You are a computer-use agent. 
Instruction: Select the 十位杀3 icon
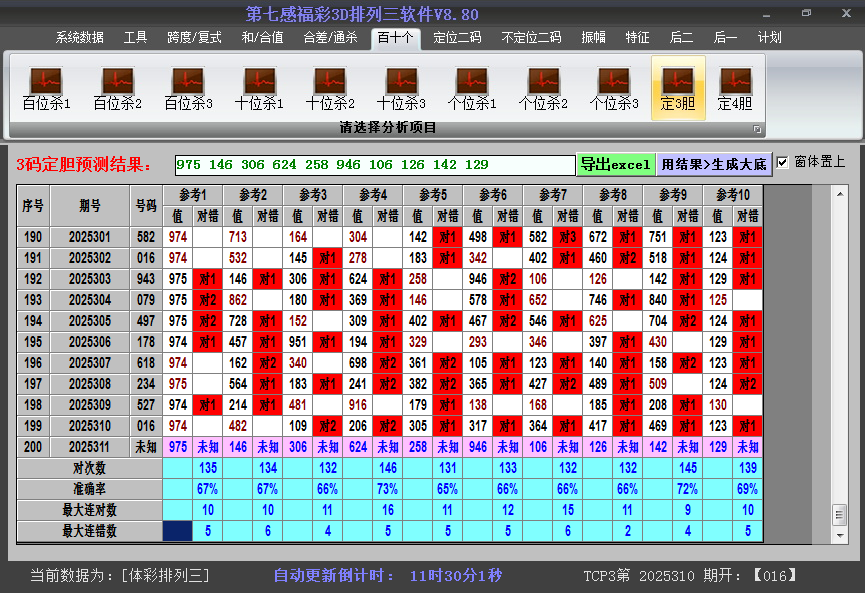[x=401, y=88]
